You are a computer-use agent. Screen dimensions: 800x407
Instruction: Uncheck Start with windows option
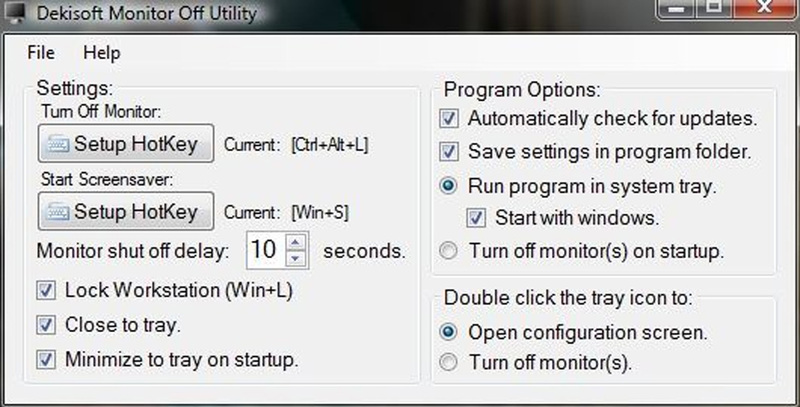click(477, 216)
